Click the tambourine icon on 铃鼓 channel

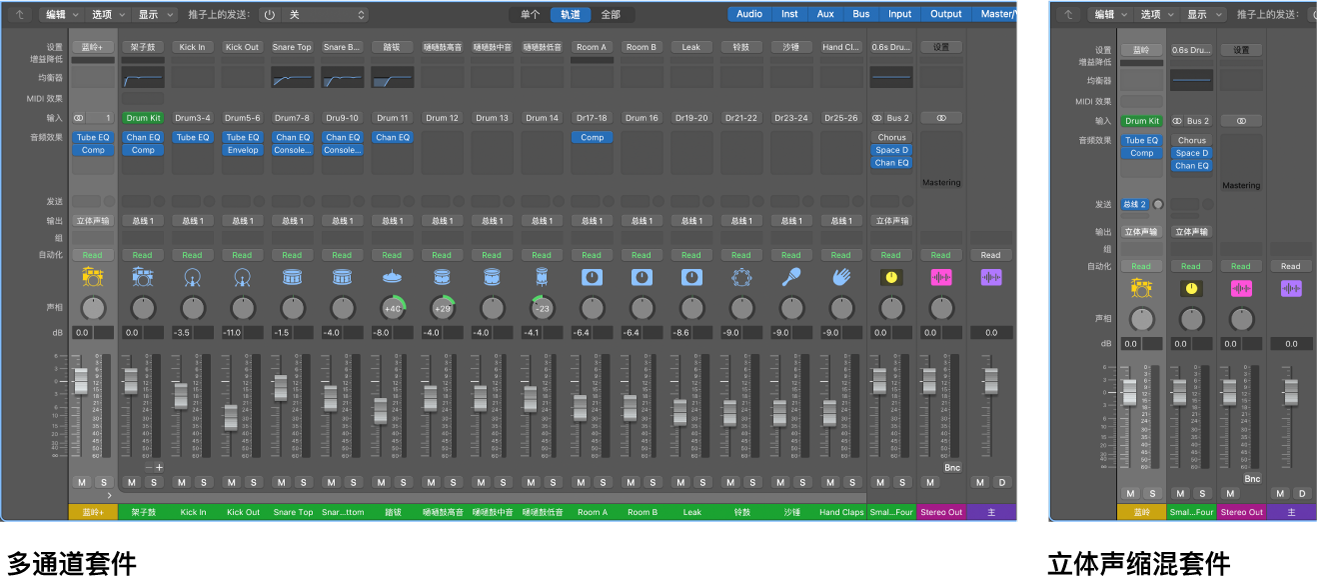click(x=741, y=277)
